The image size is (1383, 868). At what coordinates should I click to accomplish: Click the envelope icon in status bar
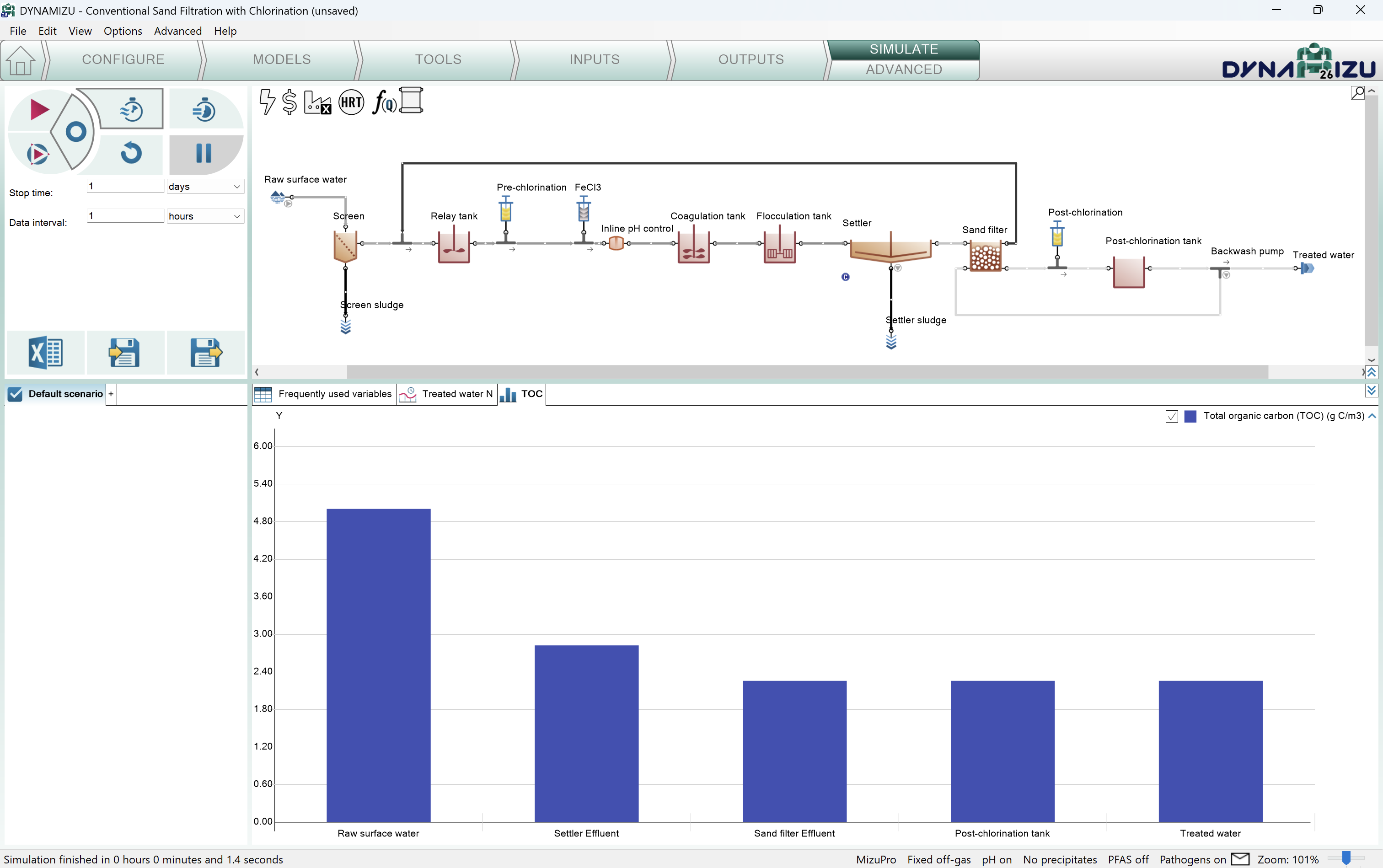point(1240,859)
